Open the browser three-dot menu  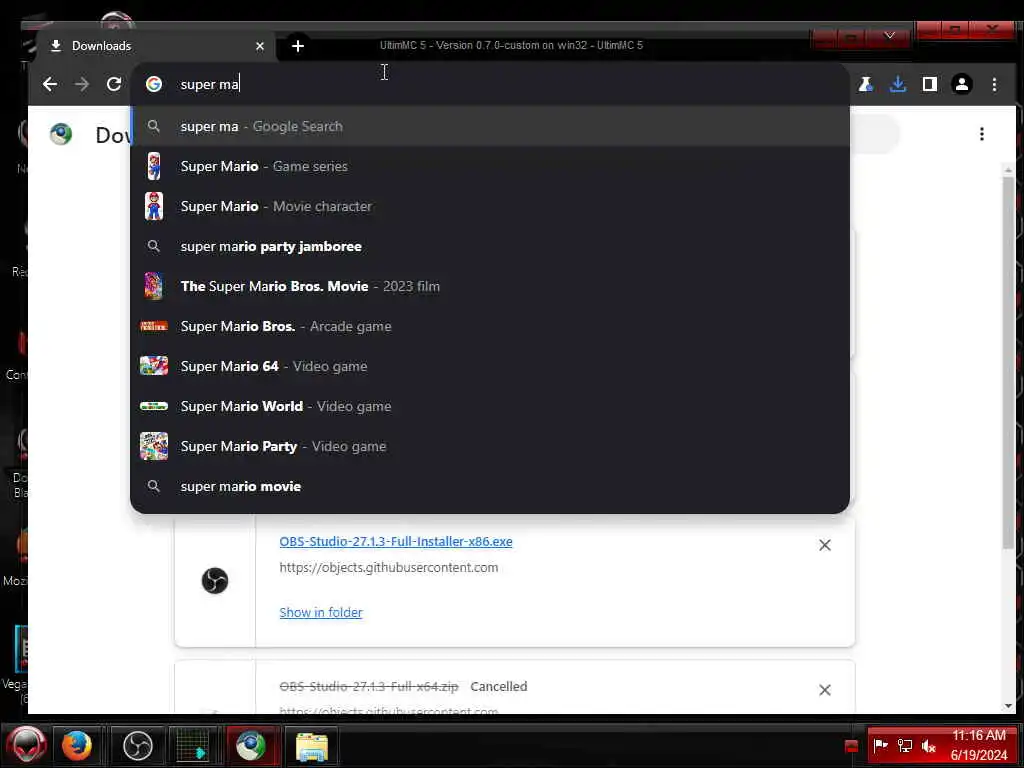click(994, 84)
